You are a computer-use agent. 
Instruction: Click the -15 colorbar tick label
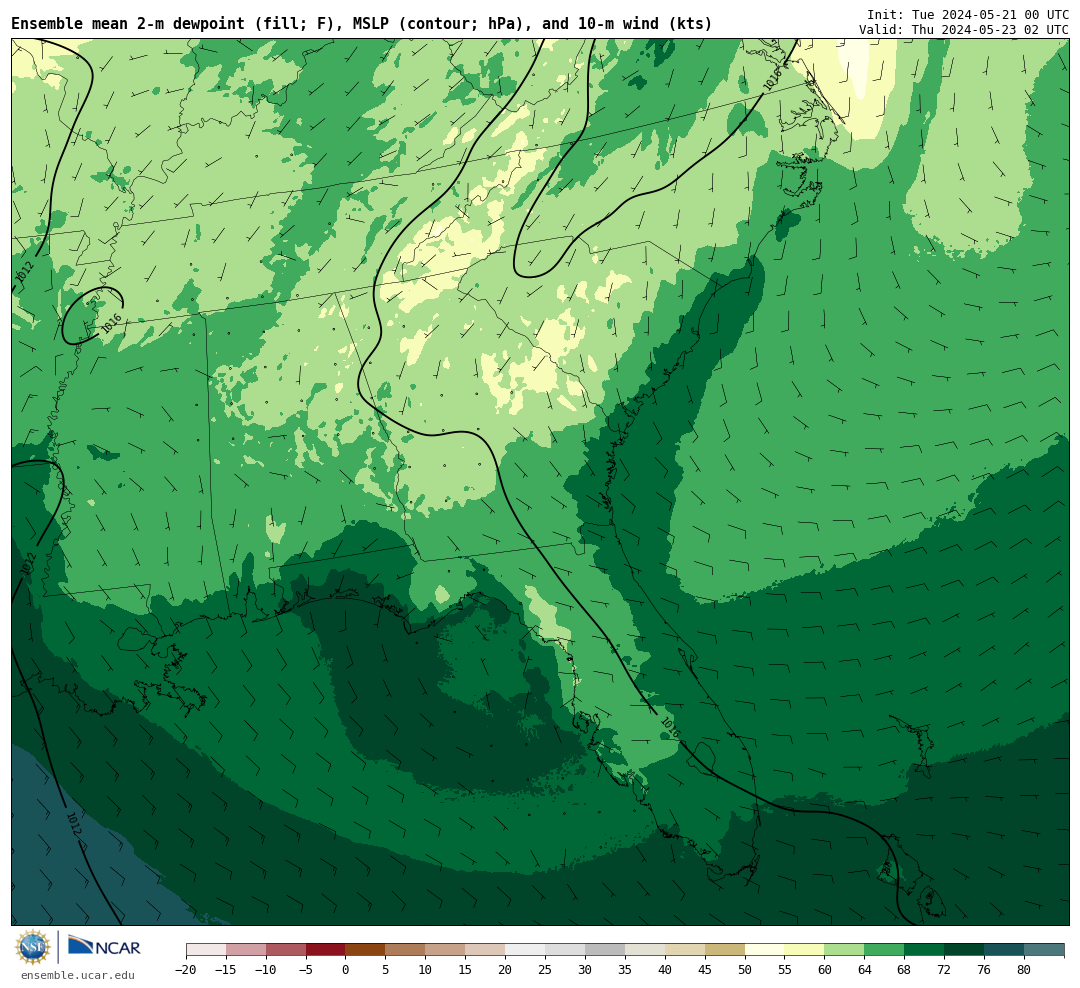(x=226, y=970)
